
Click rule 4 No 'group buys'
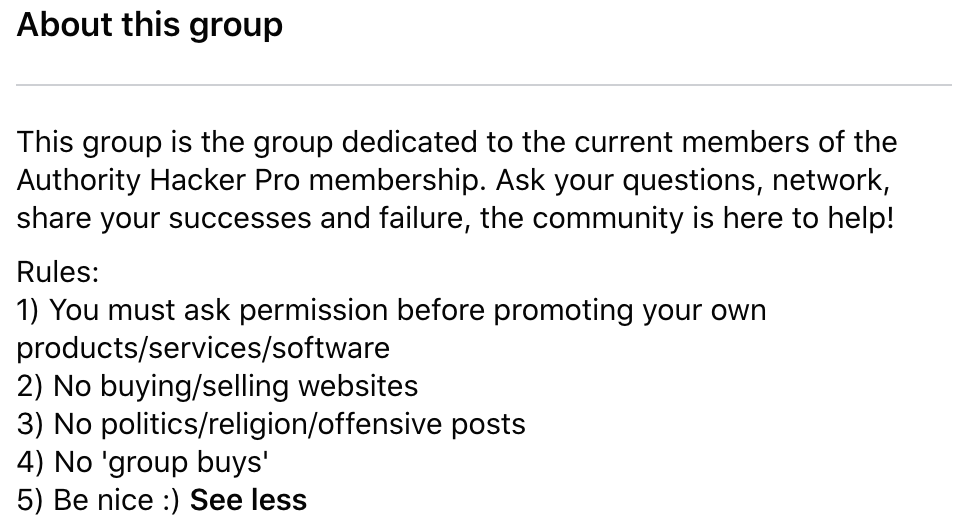(143, 462)
